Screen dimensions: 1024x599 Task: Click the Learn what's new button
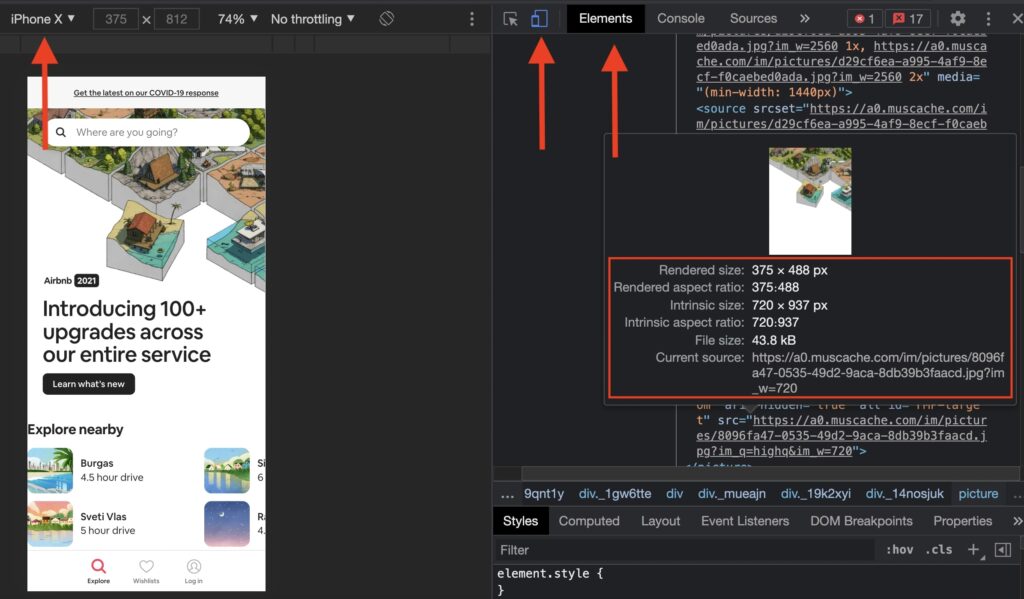(x=91, y=383)
